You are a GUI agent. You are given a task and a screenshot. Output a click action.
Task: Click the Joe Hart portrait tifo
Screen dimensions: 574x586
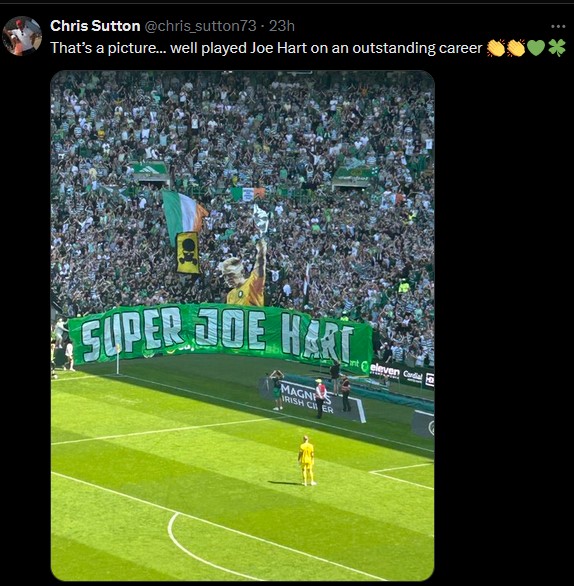click(245, 273)
